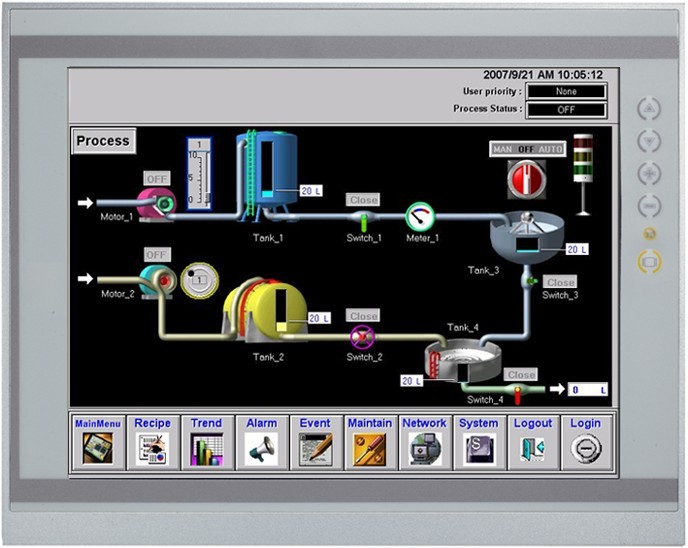Click the User priority field
Viewport: 688px width, 548px height.
tap(566, 91)
